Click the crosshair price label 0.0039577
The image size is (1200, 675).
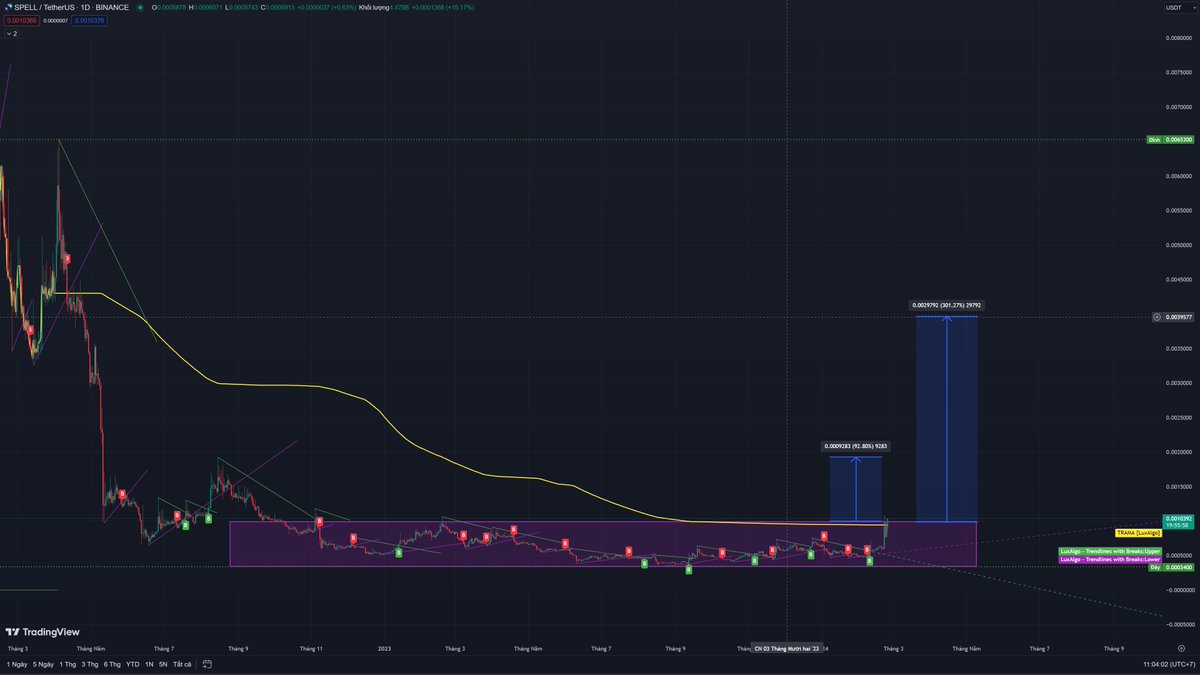pos(1178,317)
